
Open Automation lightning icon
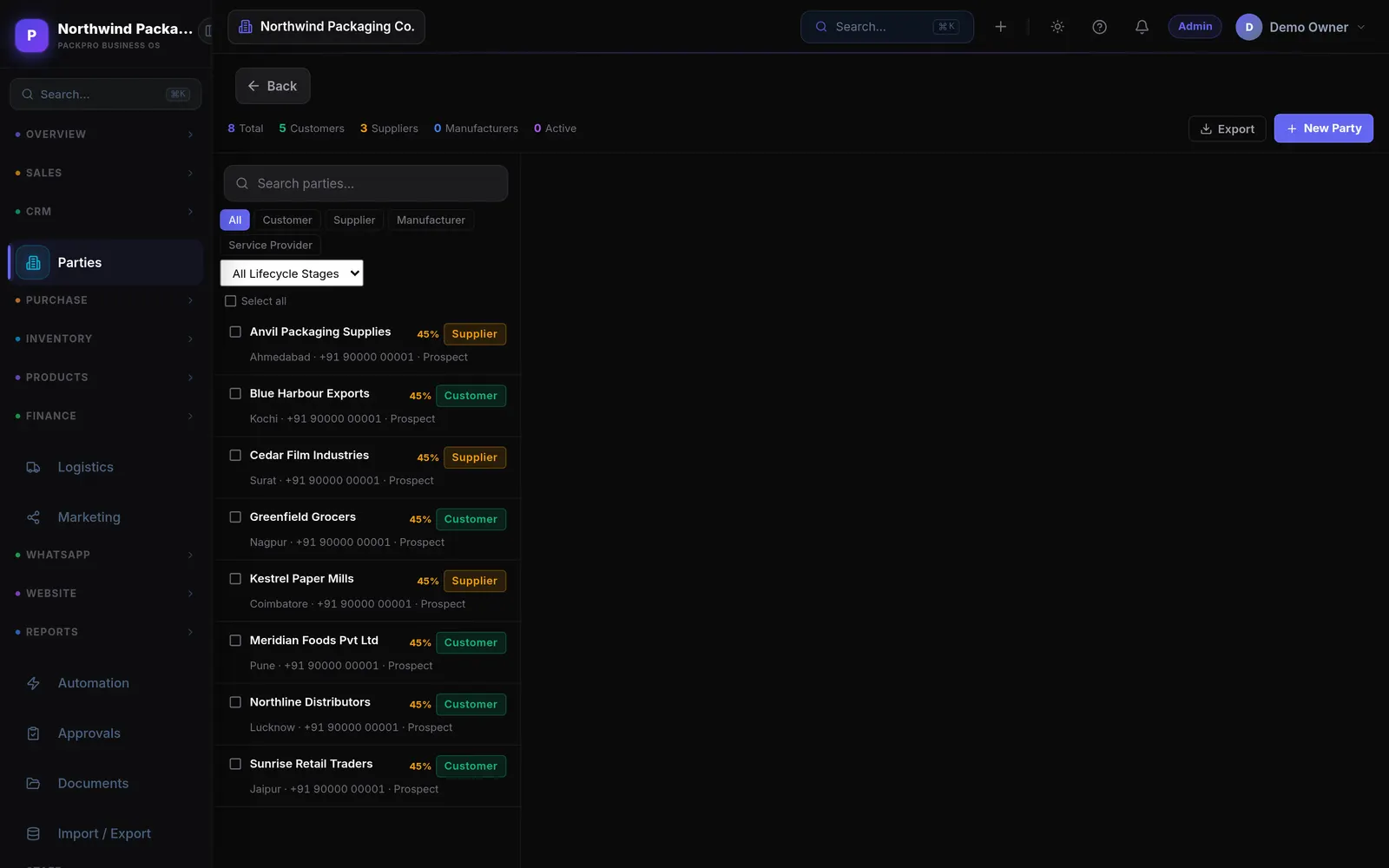coord(33,683)
